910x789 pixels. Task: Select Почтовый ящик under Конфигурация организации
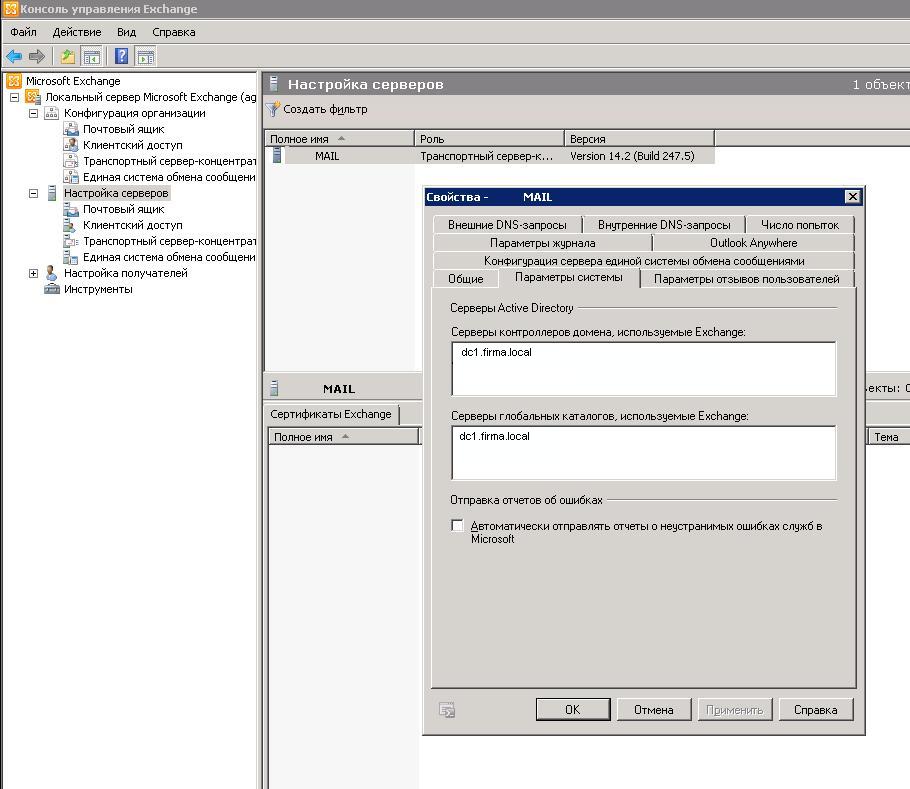123,129
